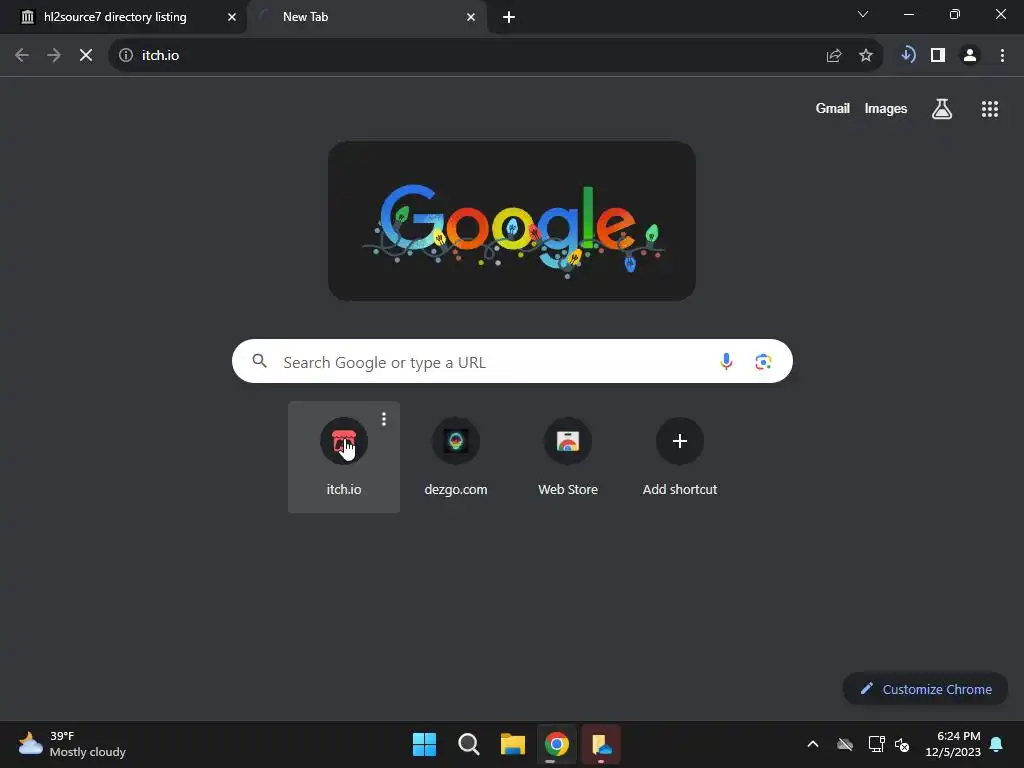The width and height of the screenshot is (1024, 768).
Task: Open a new tab with plus button
Action: [509, 18]
